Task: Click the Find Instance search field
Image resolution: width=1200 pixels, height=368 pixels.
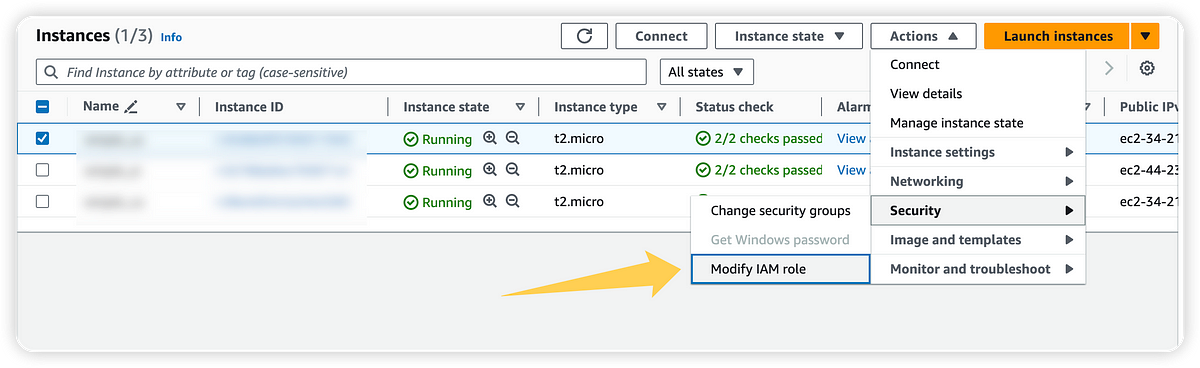Action: [x=341, y=73]
